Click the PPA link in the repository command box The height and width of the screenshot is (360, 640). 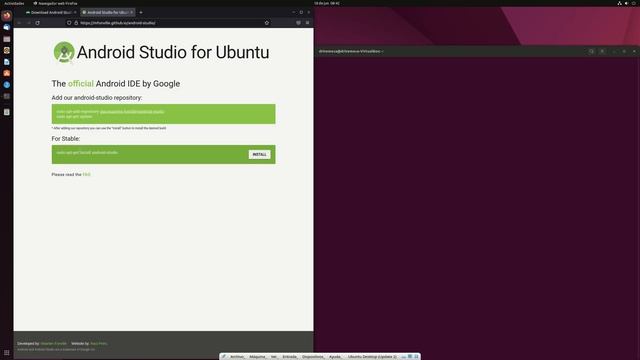click(x=132, y=111)
